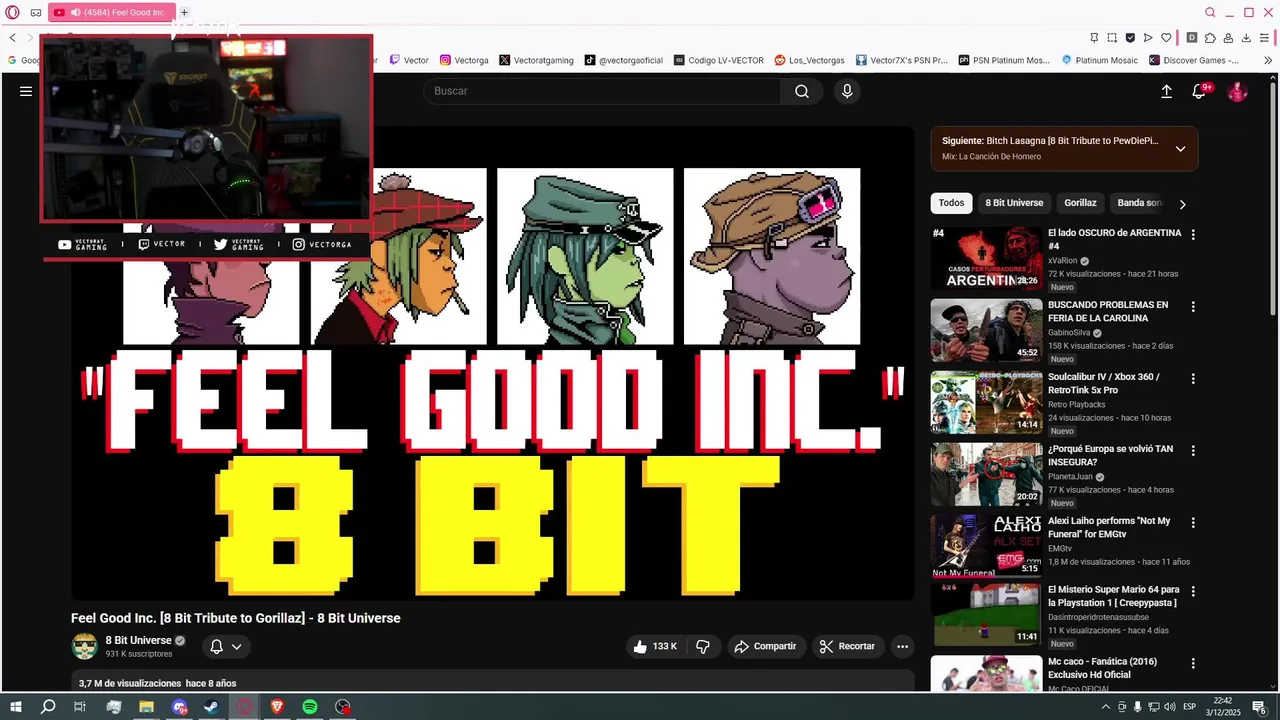
Task: Open options menu for ¿Porqué Europa video
Action: point(1192,450)
